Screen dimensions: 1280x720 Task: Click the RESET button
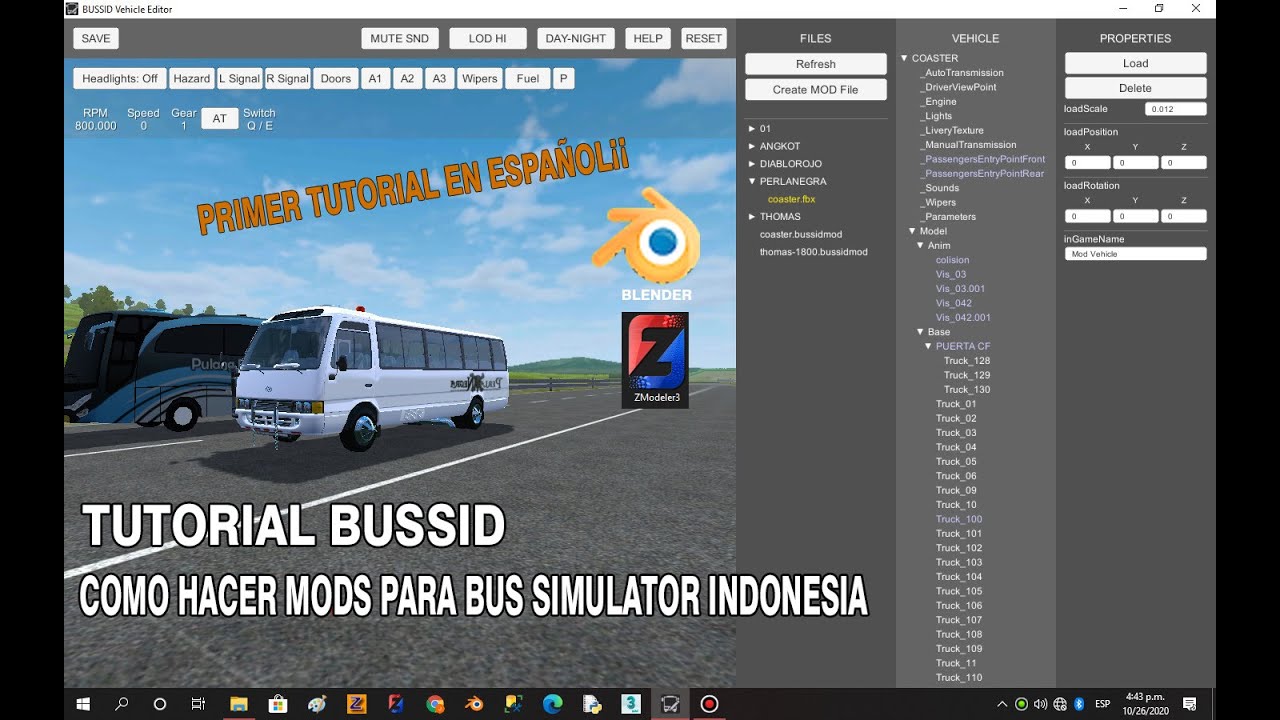pos(704,38)
